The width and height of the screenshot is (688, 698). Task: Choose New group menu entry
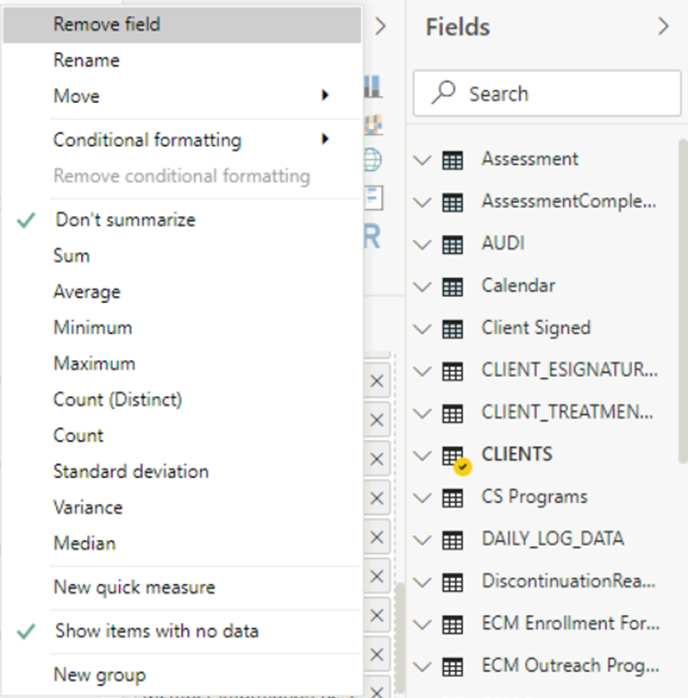point(182,675)
